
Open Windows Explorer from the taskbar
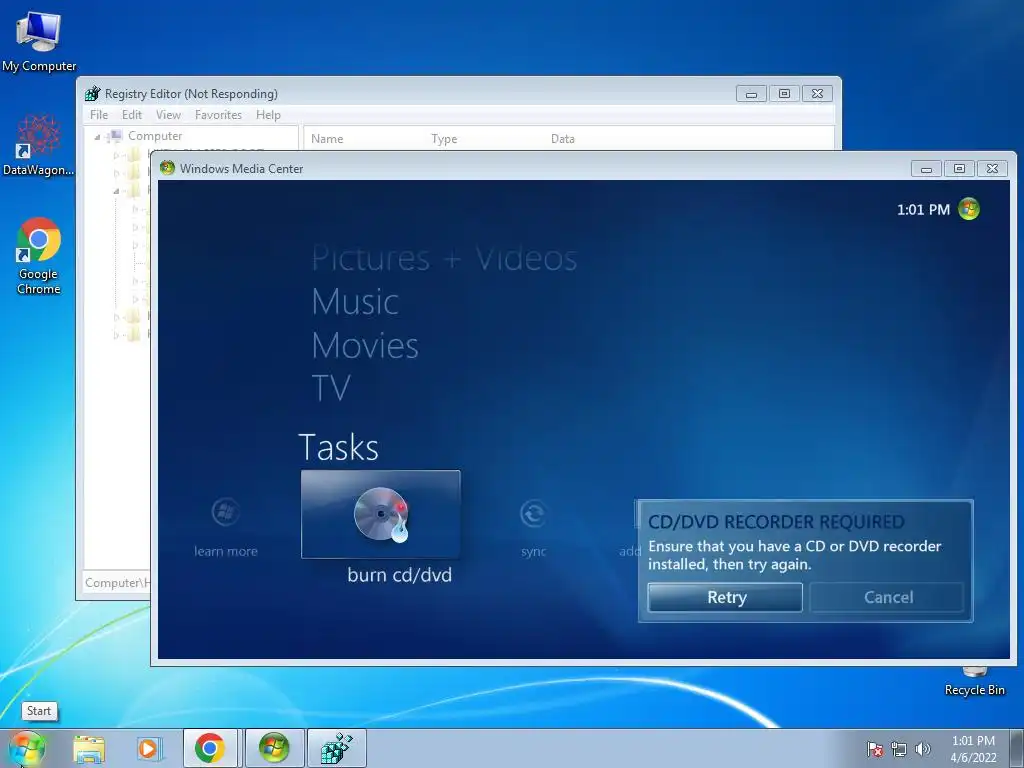coord(89,748)
